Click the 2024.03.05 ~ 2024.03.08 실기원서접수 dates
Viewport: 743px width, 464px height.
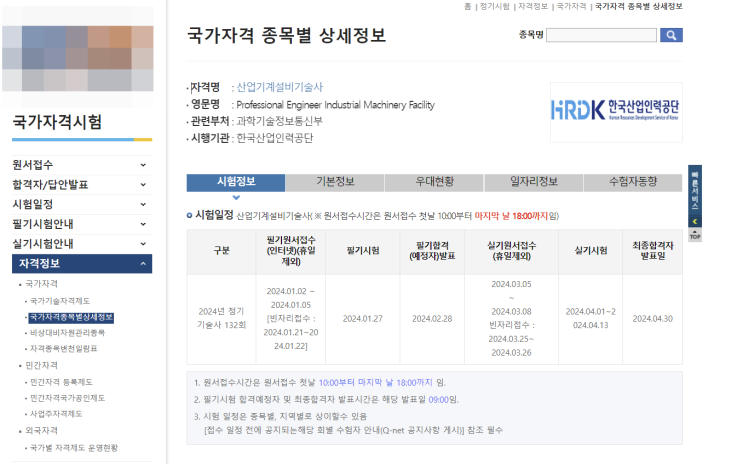[x=511, y=298]
